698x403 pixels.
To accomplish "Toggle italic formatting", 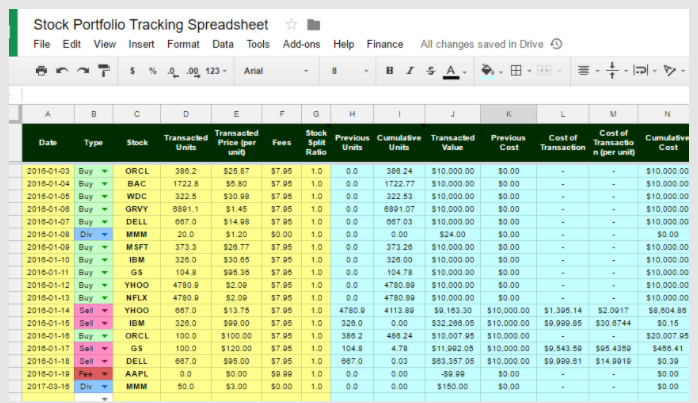I will tap(410, 71).
